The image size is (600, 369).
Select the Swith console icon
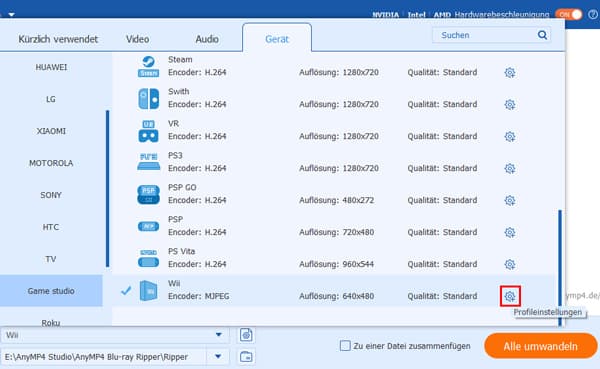click(x=148, y=98)
